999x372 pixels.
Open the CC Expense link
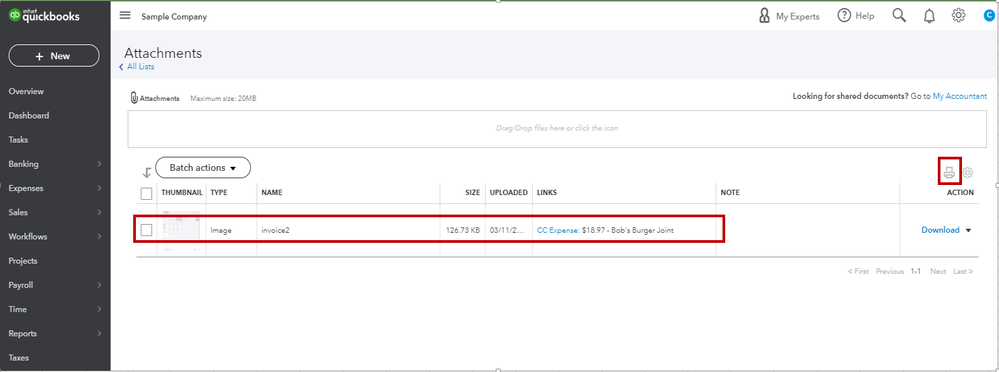pos(558,231)
